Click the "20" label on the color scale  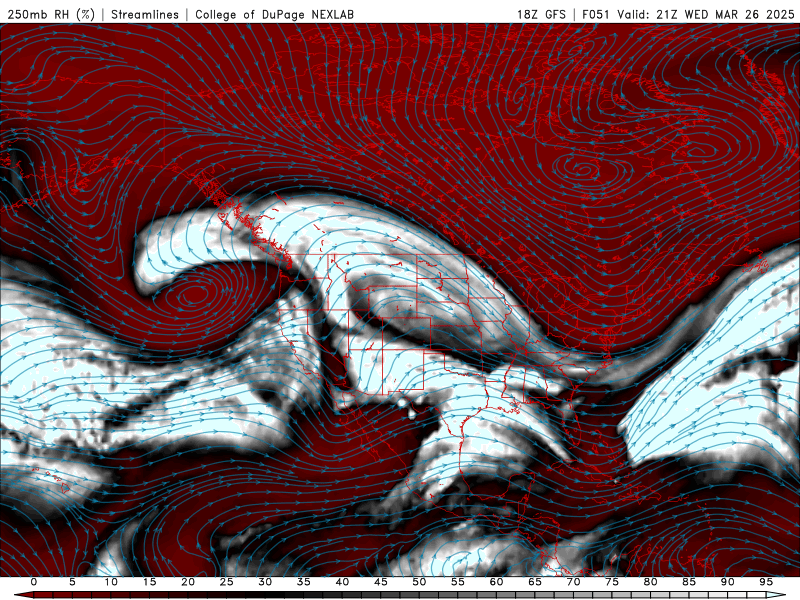tap(188, 582)
